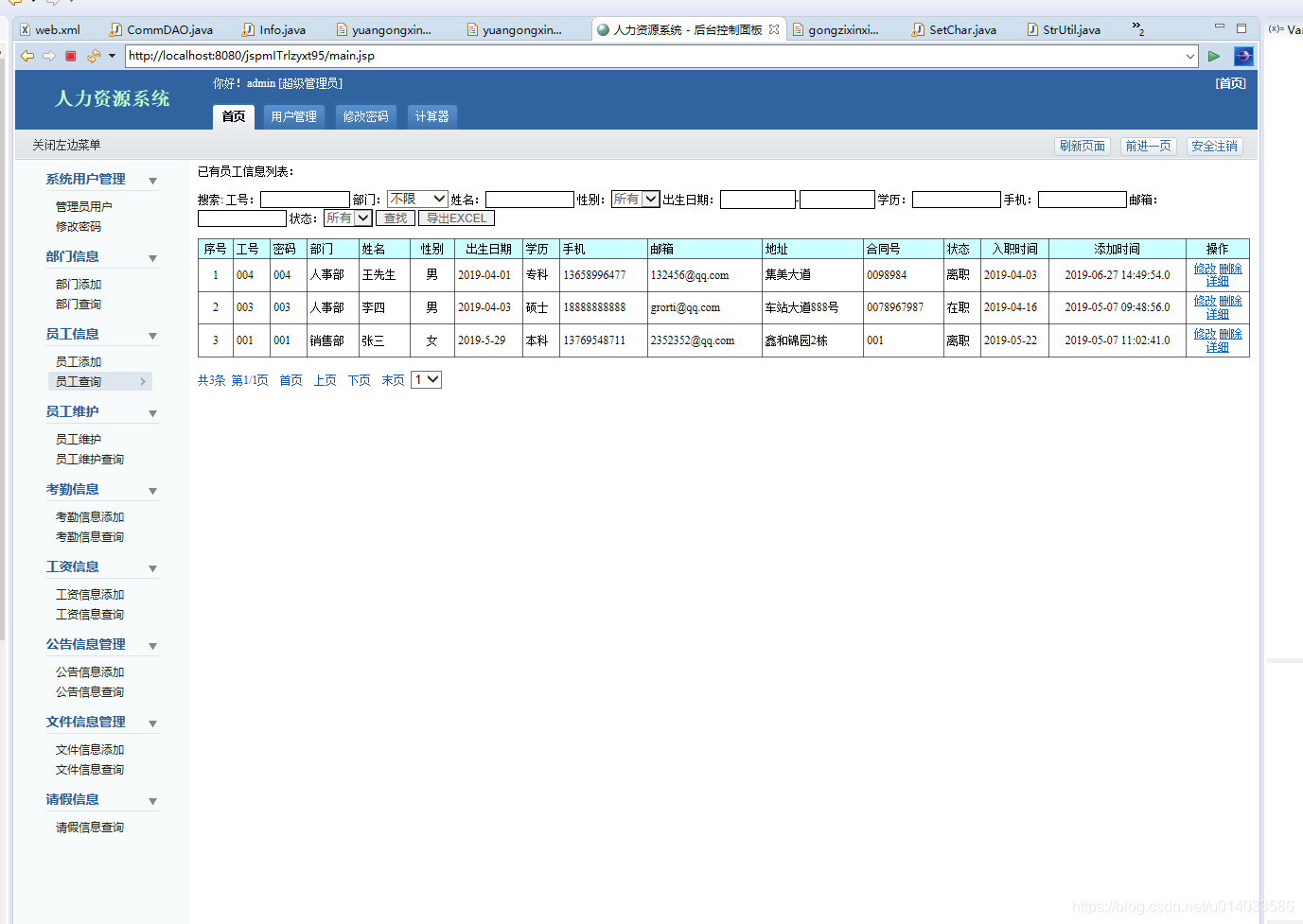
Task: Open 部门添加 in sidebar
Action: (79, 284)
